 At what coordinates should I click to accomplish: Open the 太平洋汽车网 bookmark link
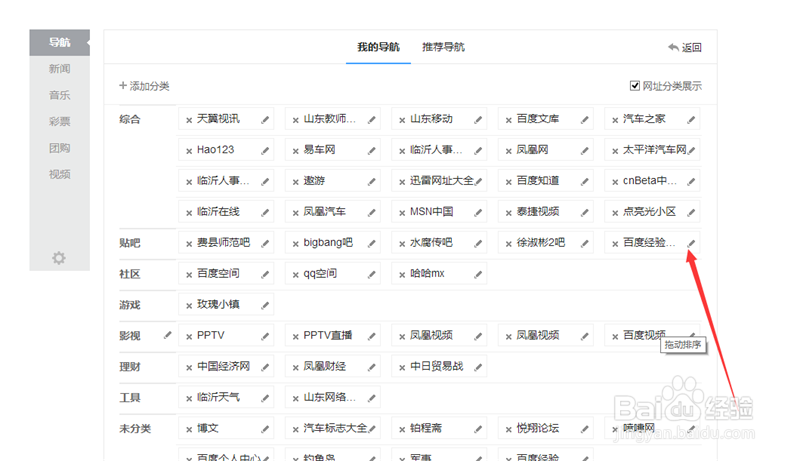tap(655, 149)
